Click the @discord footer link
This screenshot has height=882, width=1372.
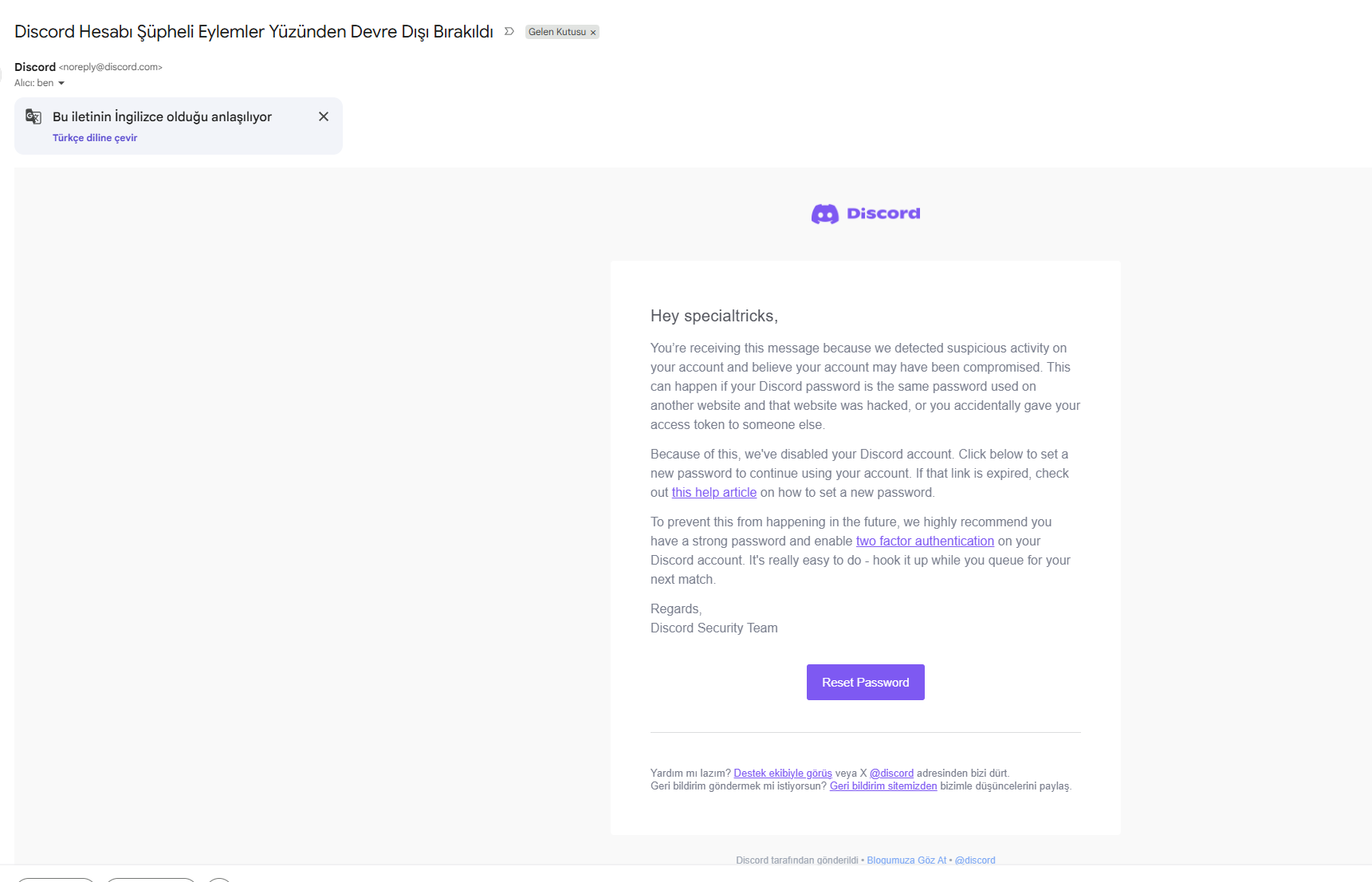tap(975, 860)
